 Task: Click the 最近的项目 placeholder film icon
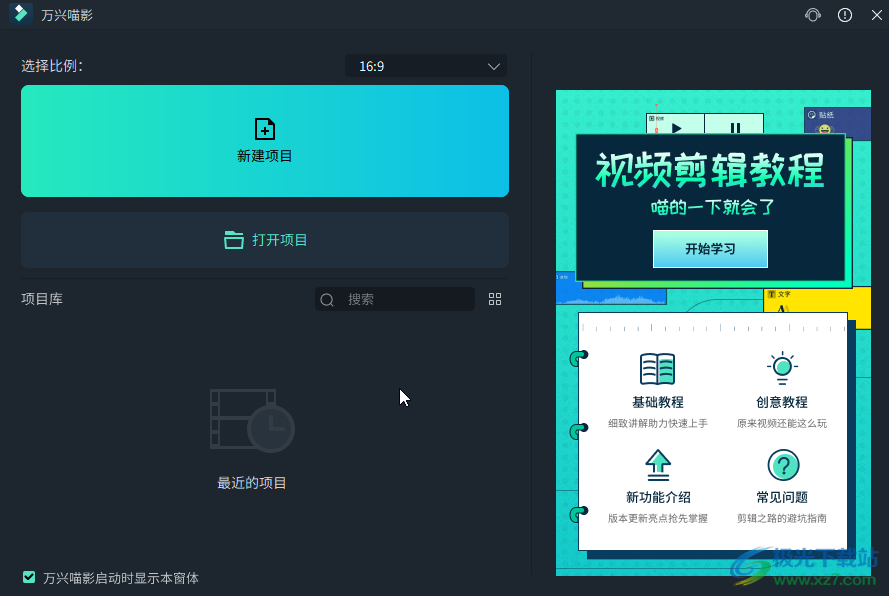pos(252,420)
